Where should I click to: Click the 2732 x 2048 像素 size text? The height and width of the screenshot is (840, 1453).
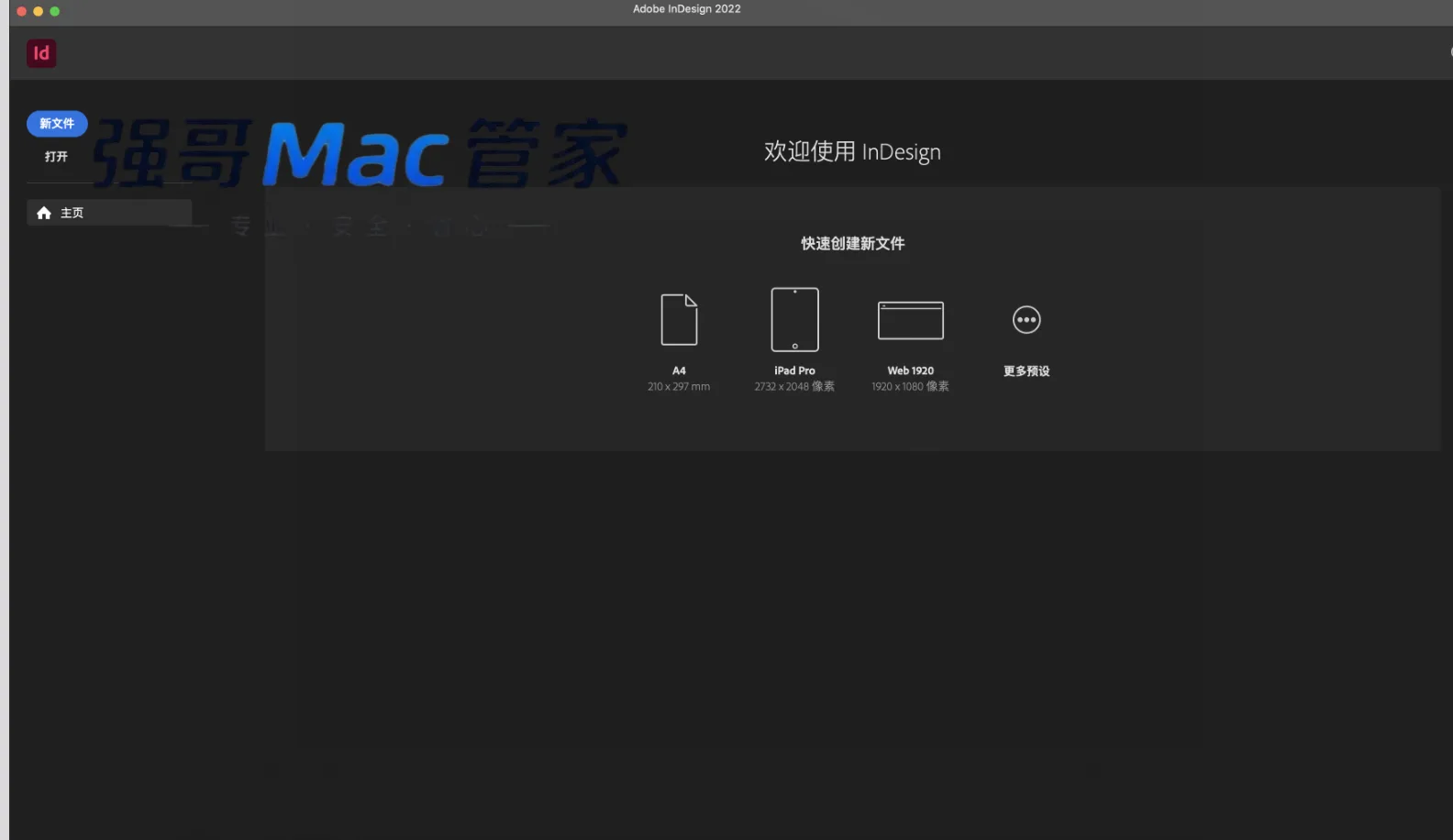point(794,387)
